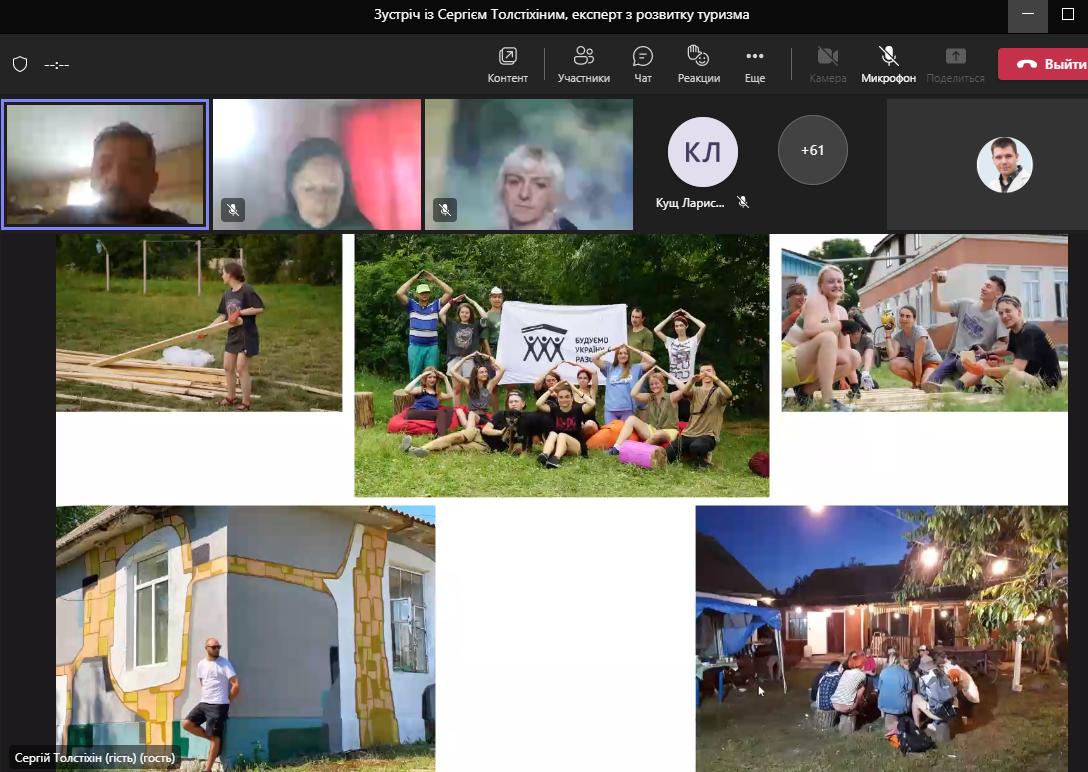Select the КЛ avatar participant tile

click(702, 152)
